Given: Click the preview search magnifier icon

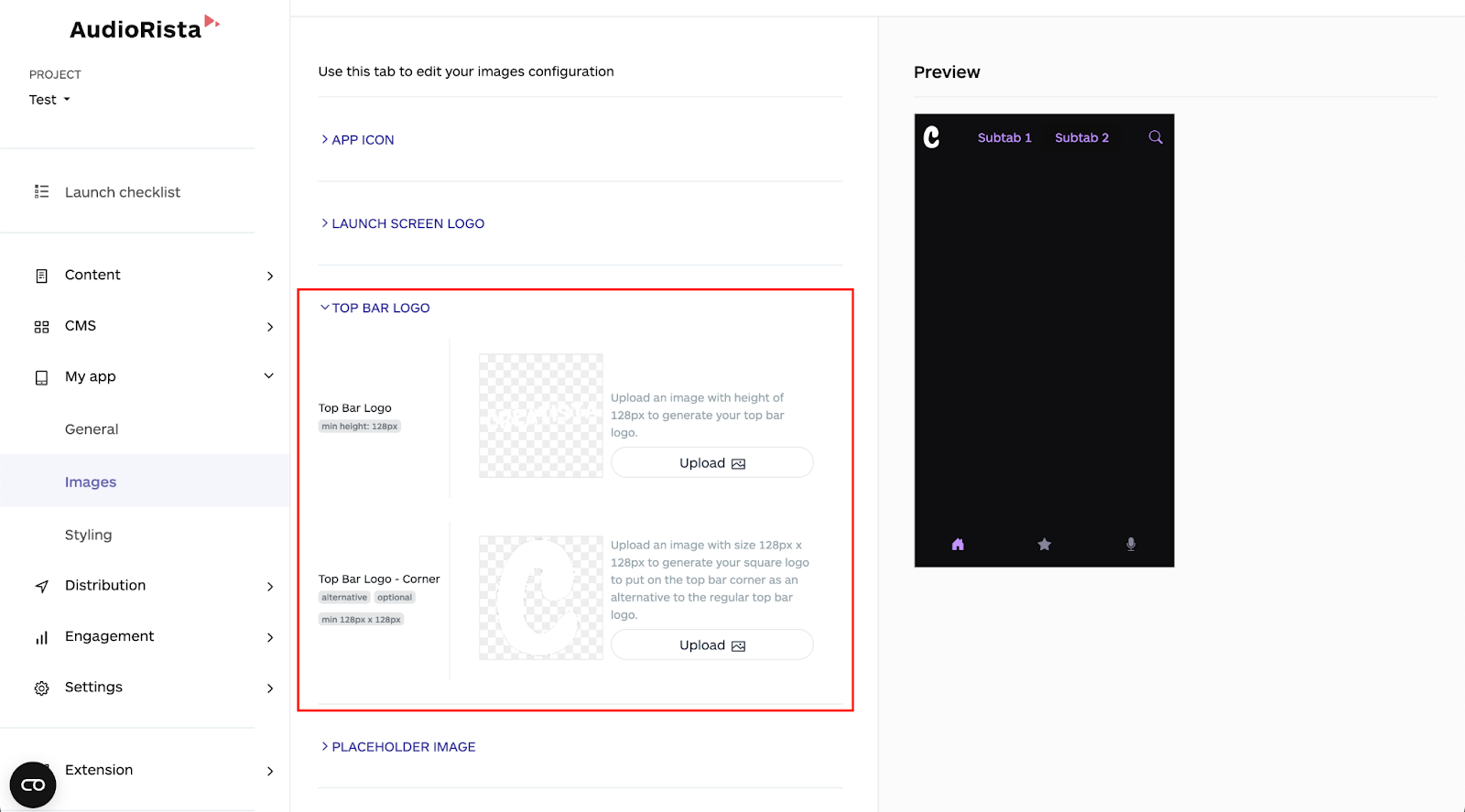Looking at the screenshot, I should tap(1156, 137).
